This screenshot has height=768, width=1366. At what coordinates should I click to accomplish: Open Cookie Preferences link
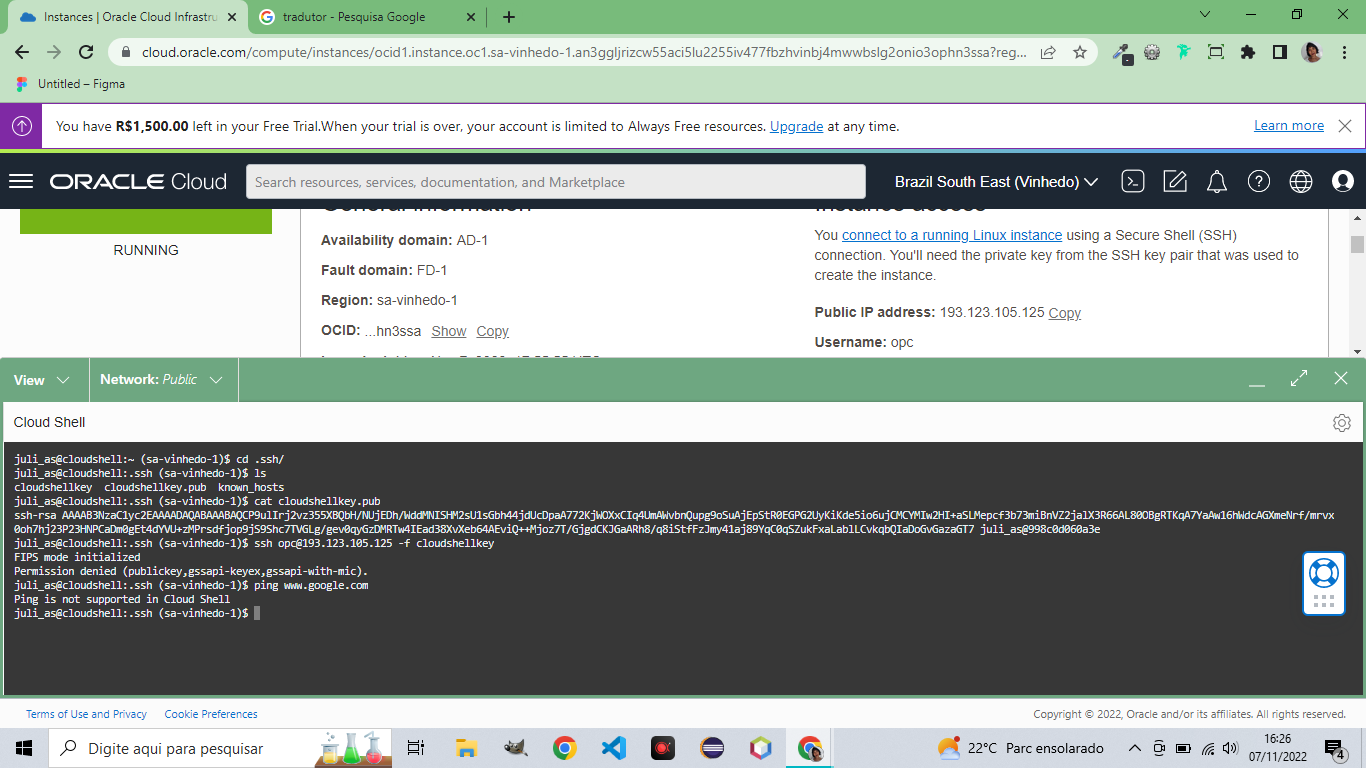[211, 714]
